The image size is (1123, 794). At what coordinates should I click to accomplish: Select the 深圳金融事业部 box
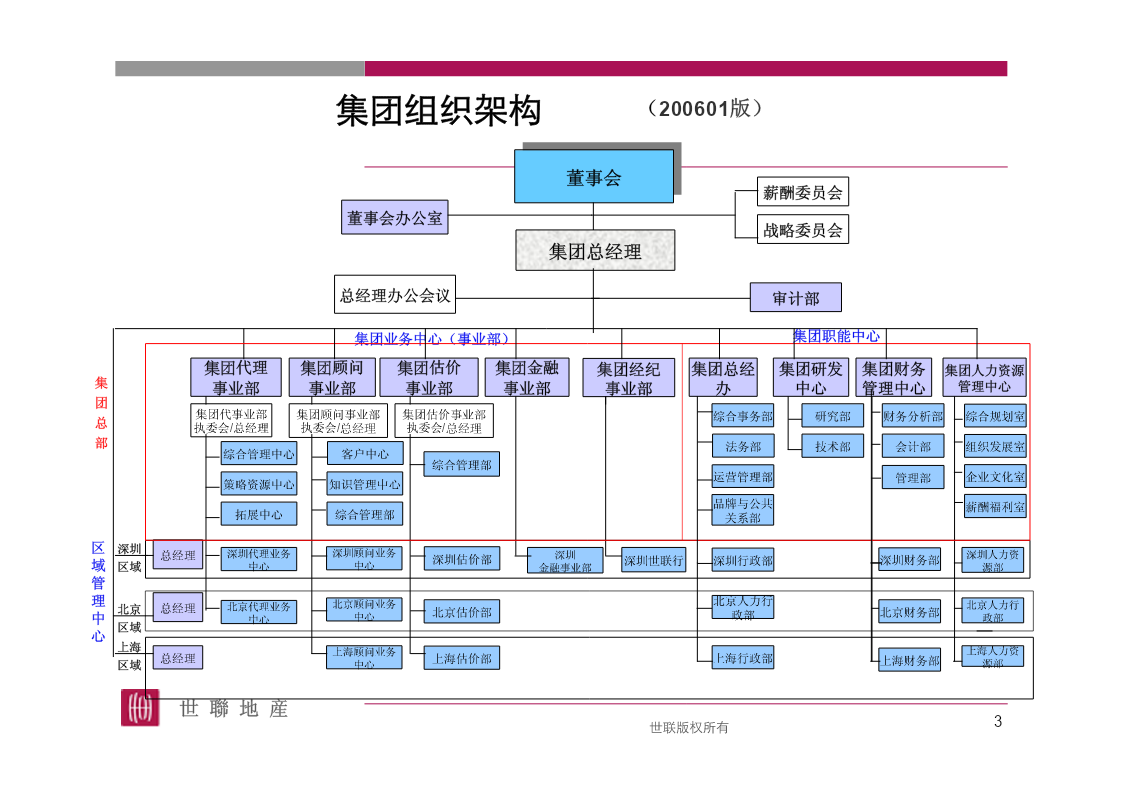click(x=565, y=561)
